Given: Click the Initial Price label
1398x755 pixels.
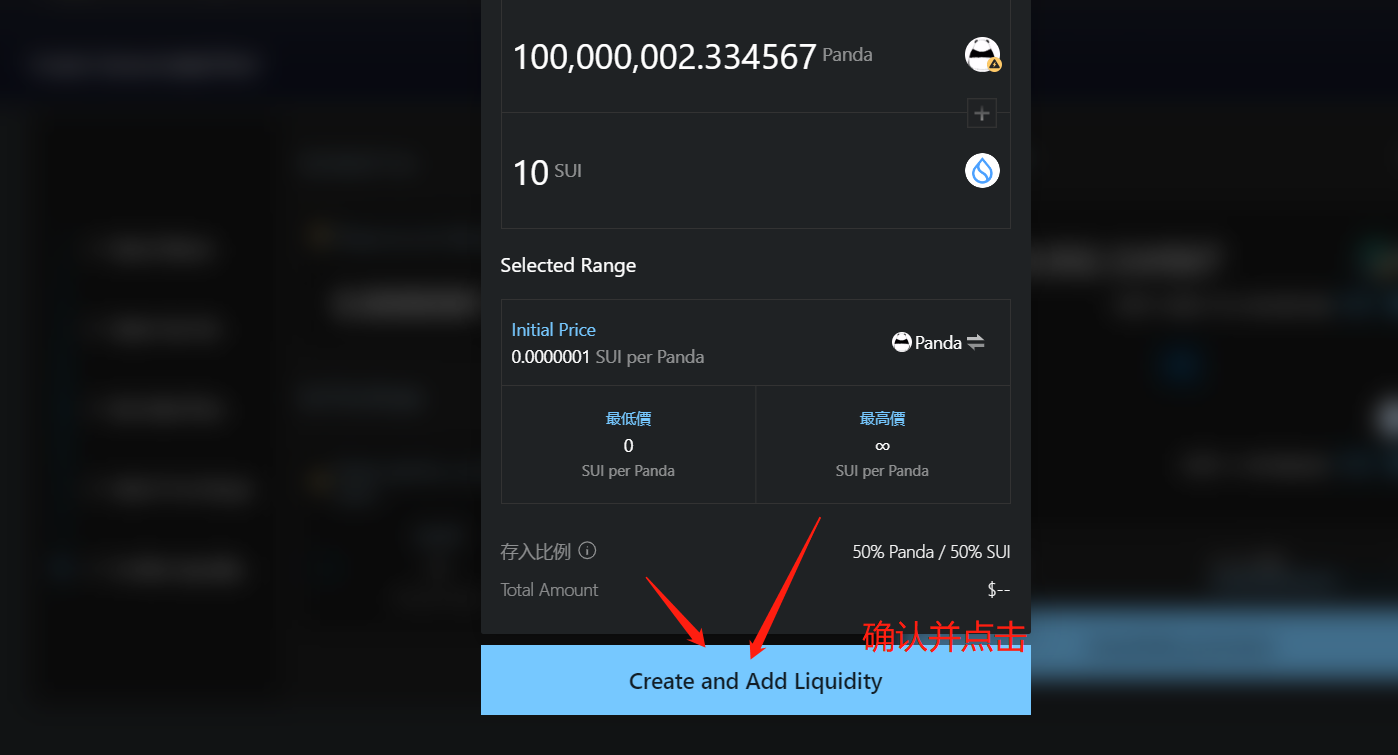Looking at the screenshot, I should click(553, 329).
